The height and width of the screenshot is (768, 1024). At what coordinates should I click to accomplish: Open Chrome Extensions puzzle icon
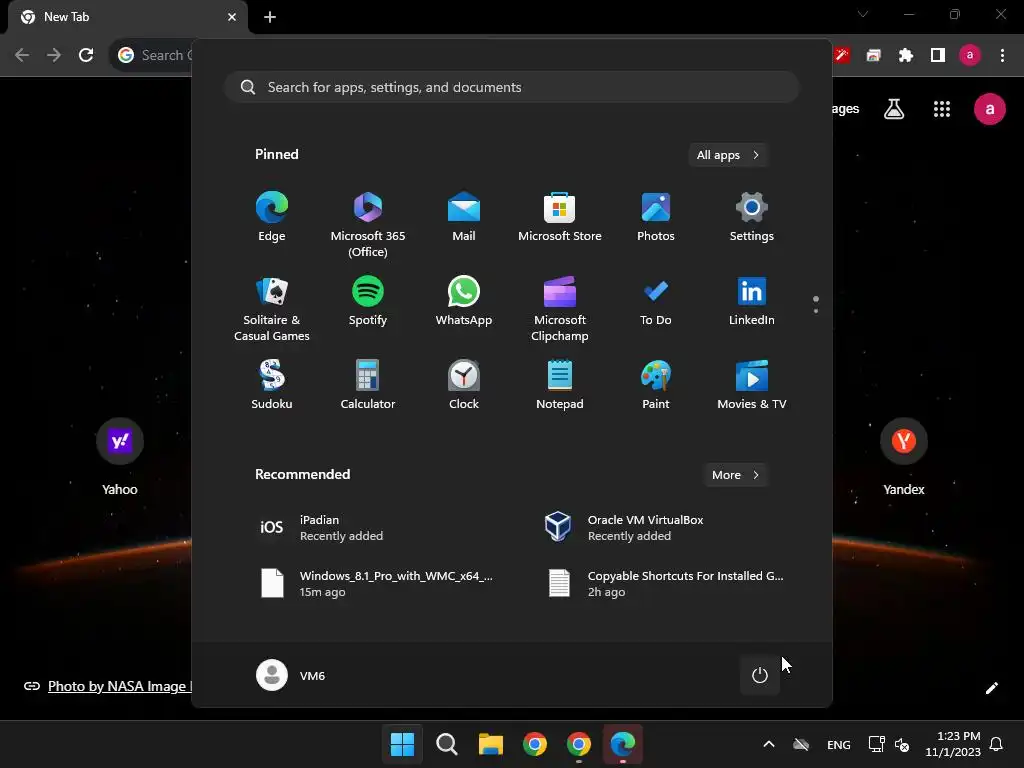click(x=905, y=56)
